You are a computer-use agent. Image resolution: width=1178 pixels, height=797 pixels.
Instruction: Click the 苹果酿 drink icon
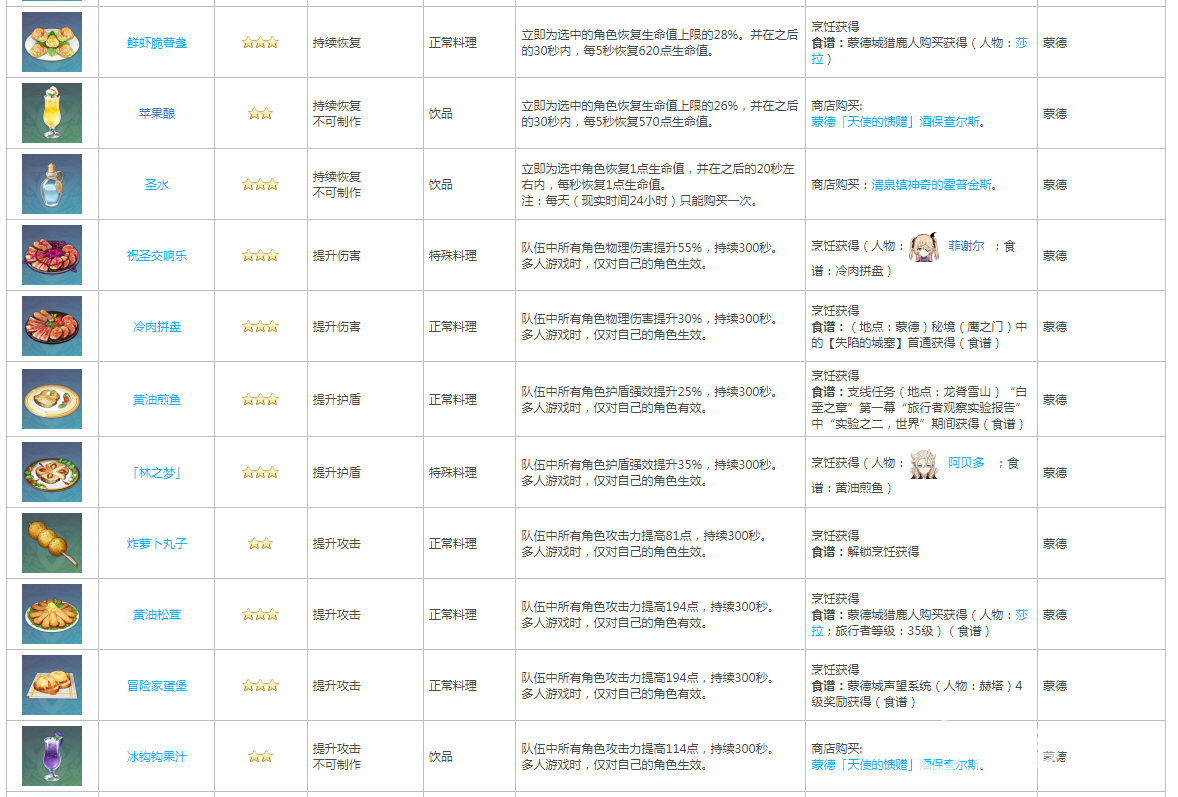[x=52, y=113]
